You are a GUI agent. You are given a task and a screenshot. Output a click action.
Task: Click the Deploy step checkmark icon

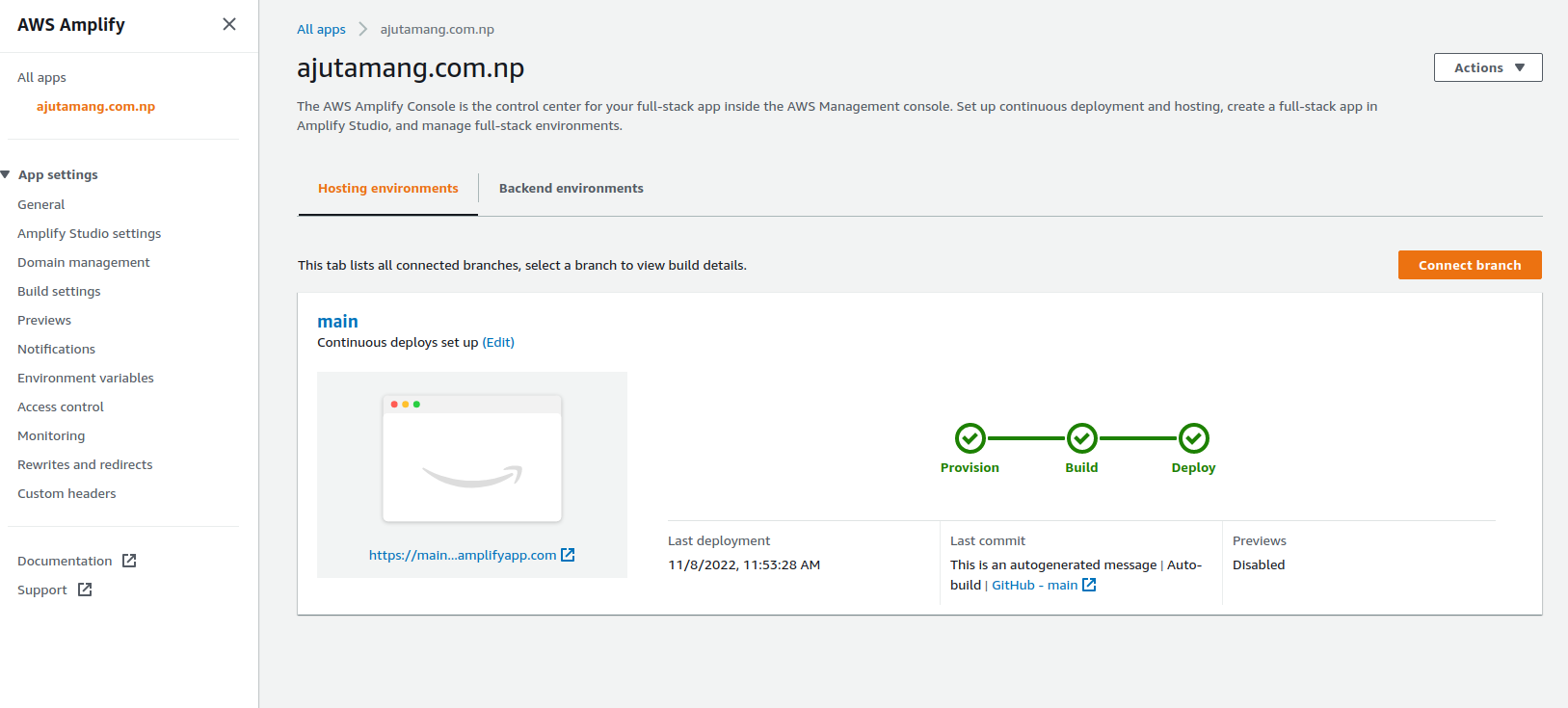tap(1193, 438)
